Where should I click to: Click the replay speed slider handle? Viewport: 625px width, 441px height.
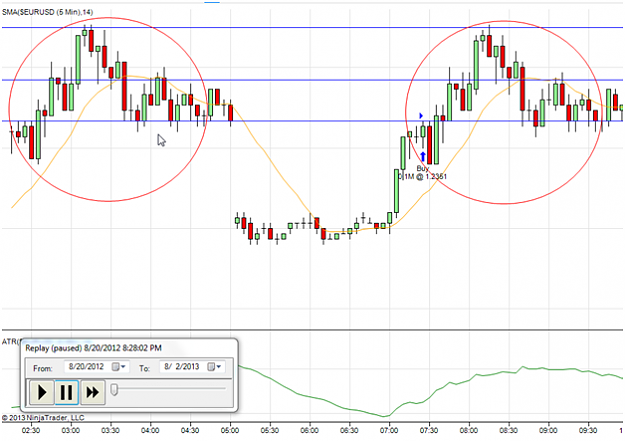114,390
